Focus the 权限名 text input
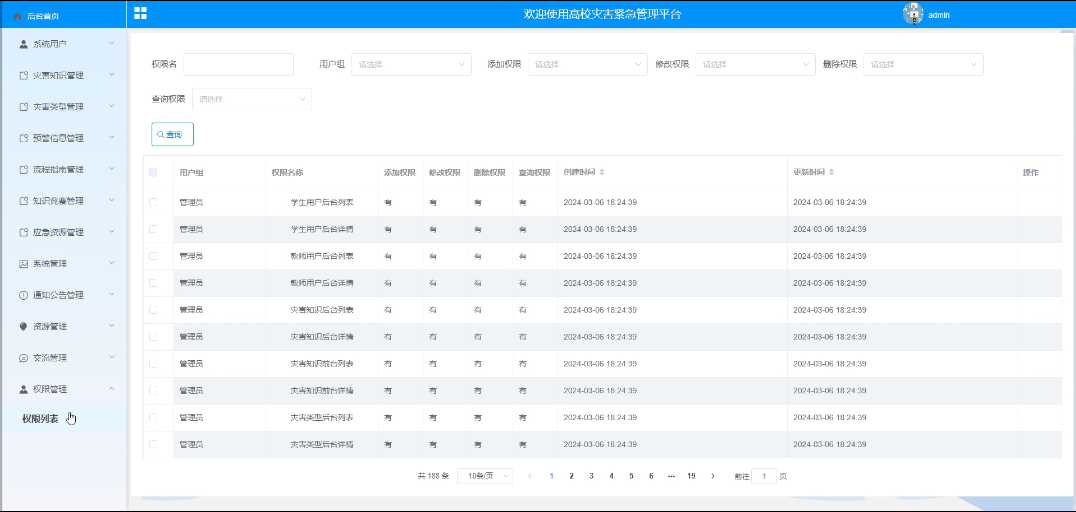The height and width of the screenshot is (512, 1076). point(238,65)
